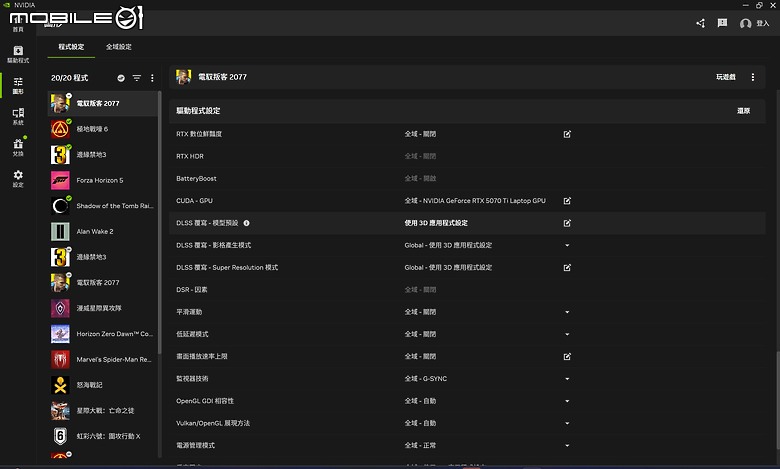Screen dimensions: 780x469
Task: Select 虹彩六號：圍攻行動 X entry
Action: tap(102, 436)
